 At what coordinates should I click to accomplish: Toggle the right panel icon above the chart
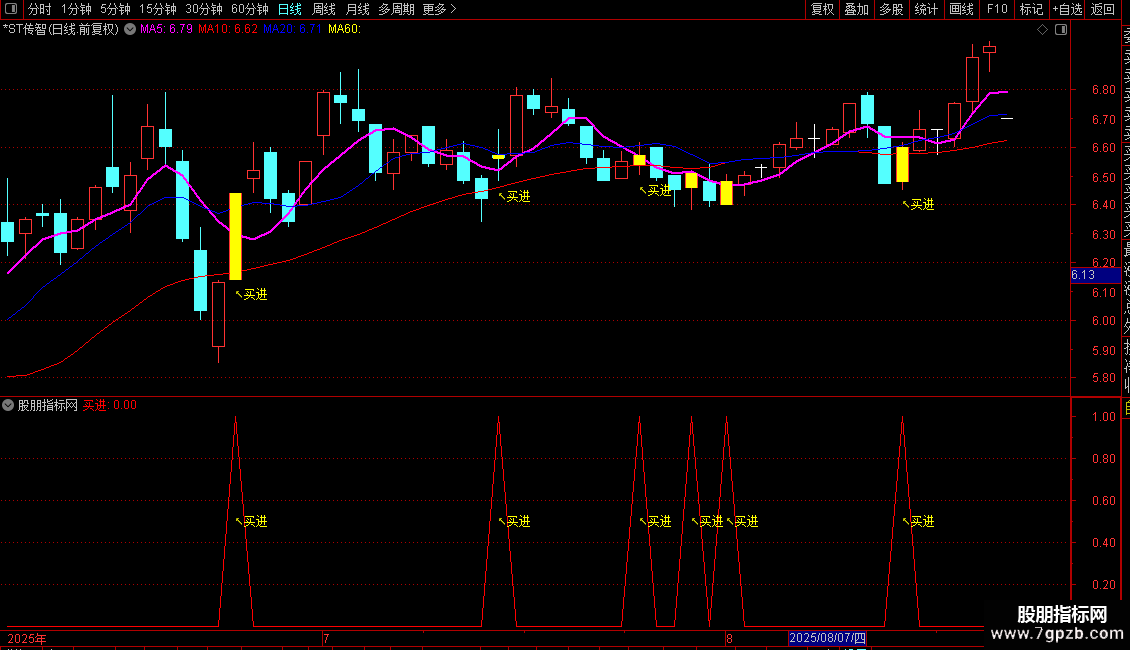point(1061,30)
